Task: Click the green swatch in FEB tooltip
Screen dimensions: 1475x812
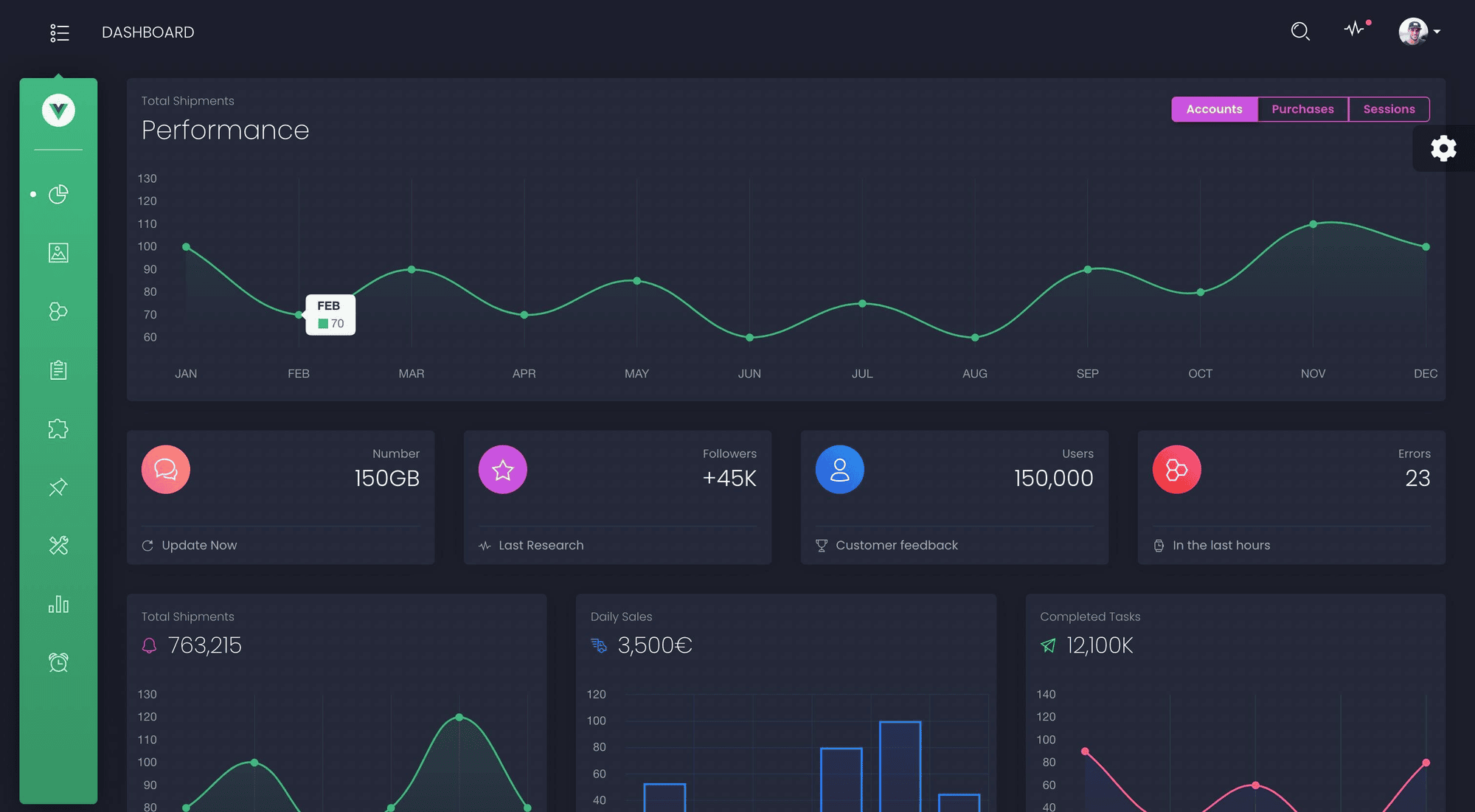Action: pyautogui.click(x=323, y=324)
